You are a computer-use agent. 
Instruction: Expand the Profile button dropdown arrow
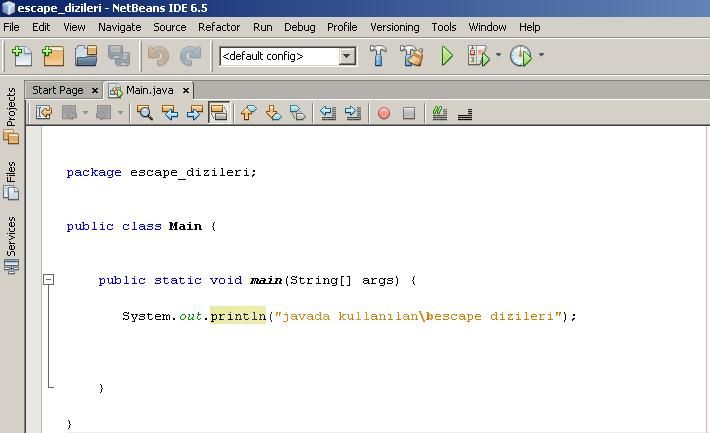click(541, 56)
